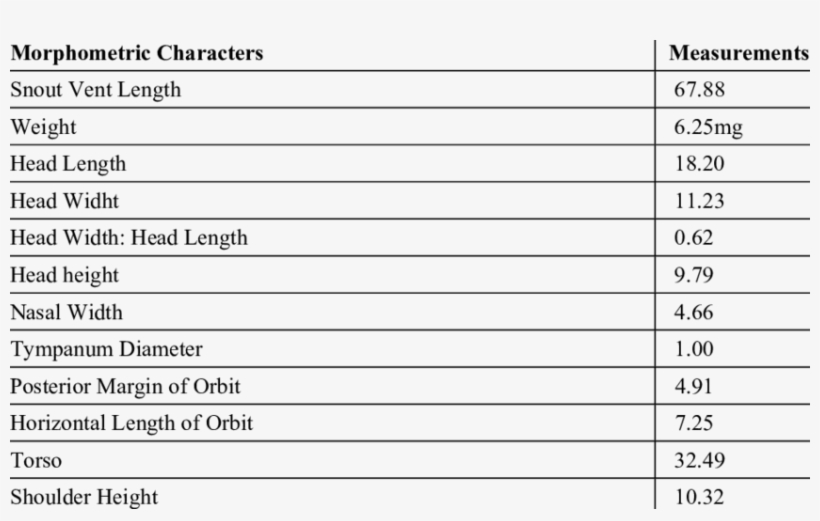Select the Head Length row label

tap(68, 164)
